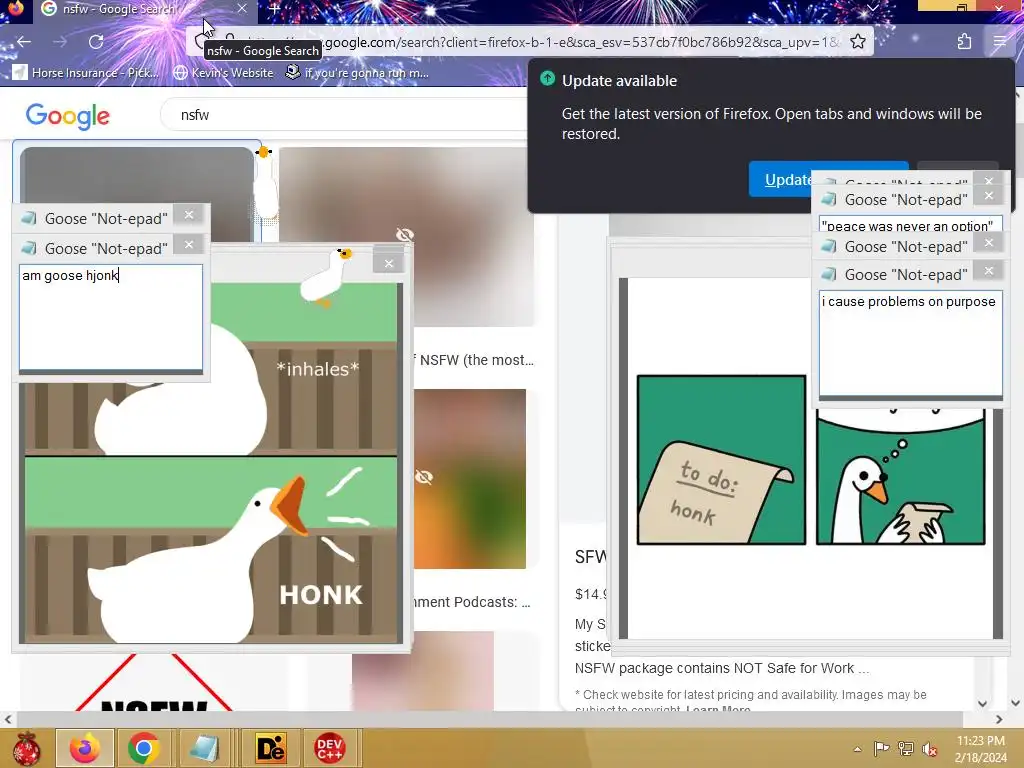Close the Not-epad containing 'am goose hjonk'
This screenshot has width=1024, height=768.
pyautogui.click(x=189, y=245)
